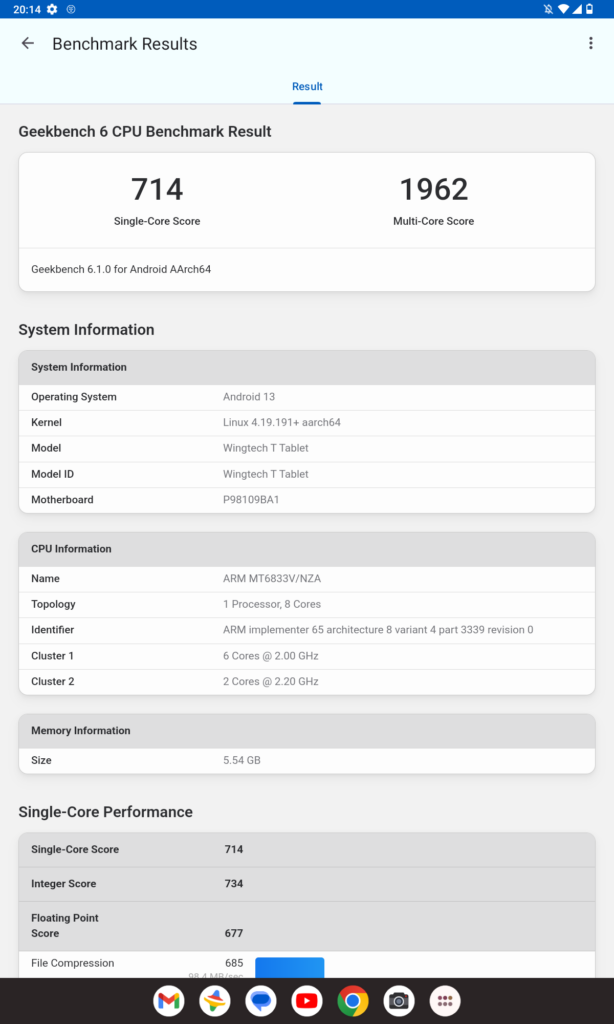
Task: Open the Camera app from the taskbar
Action: (x=399, y=1000)
